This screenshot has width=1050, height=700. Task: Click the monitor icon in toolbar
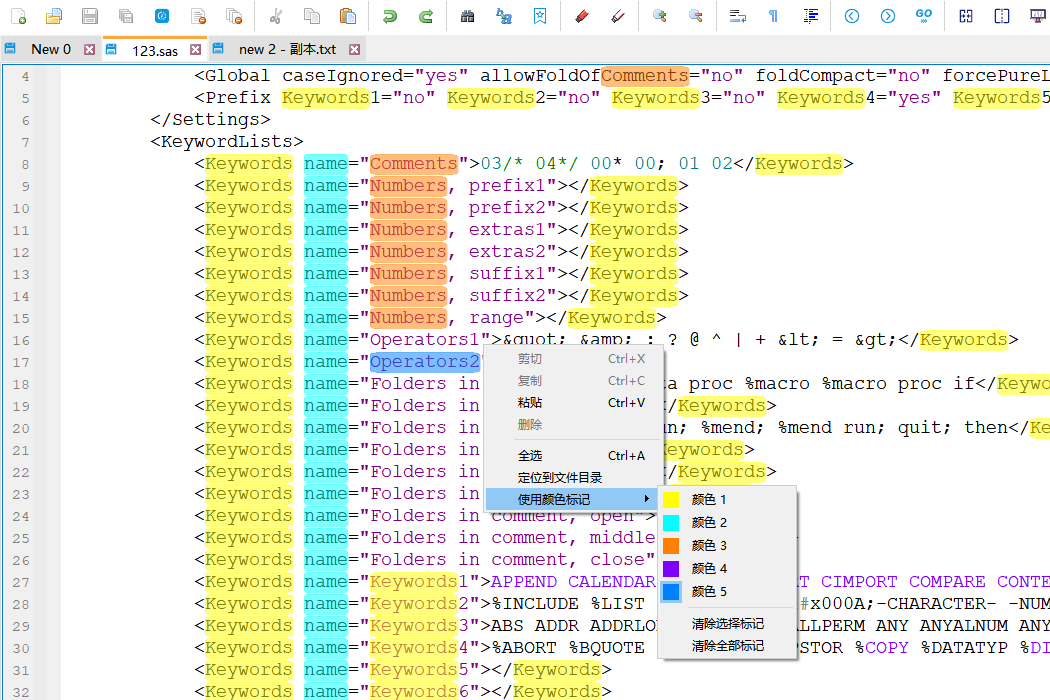point(1038,16)
